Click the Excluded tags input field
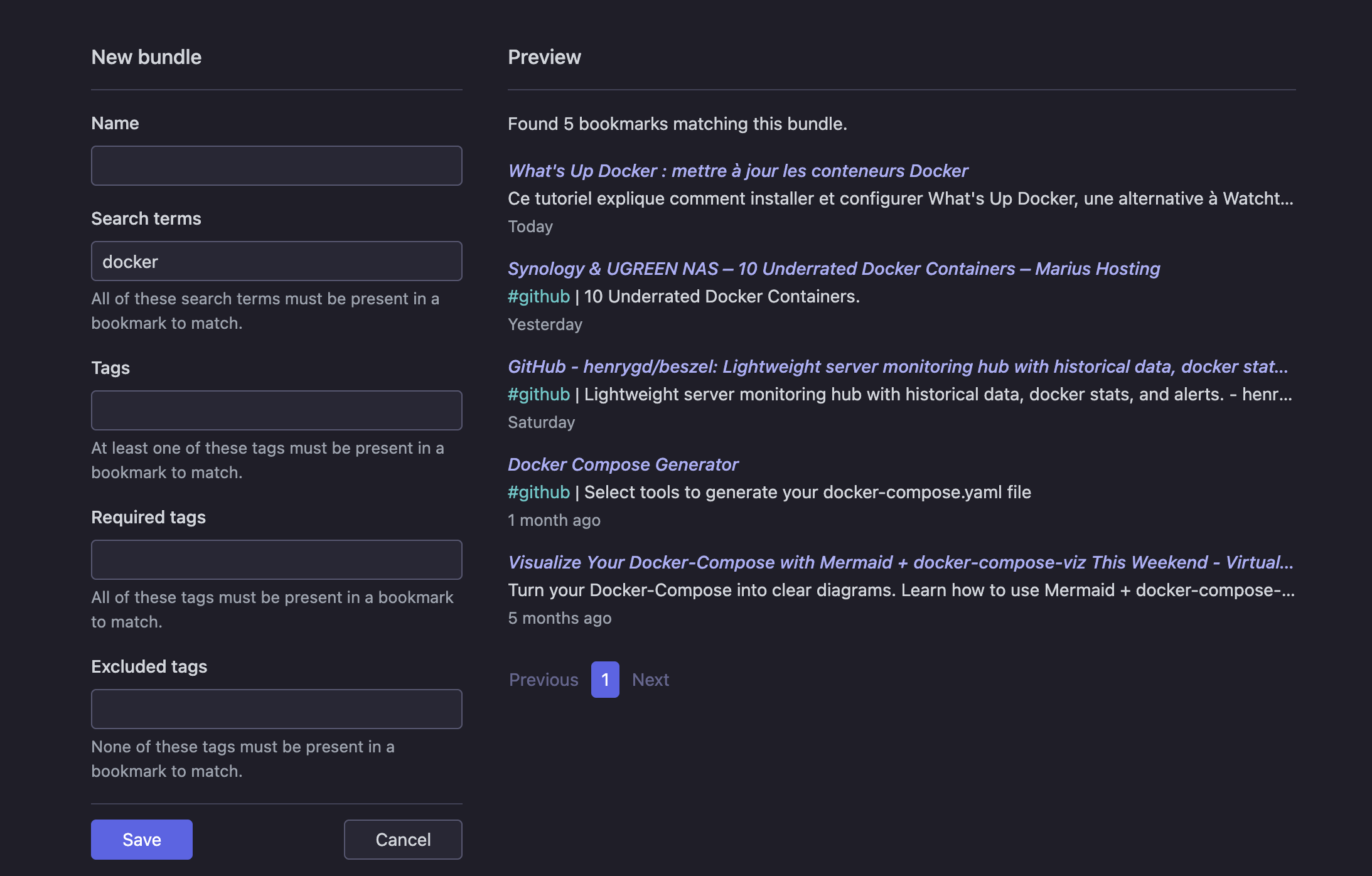This screenshot has height=876, width=1372. [276, 709]
